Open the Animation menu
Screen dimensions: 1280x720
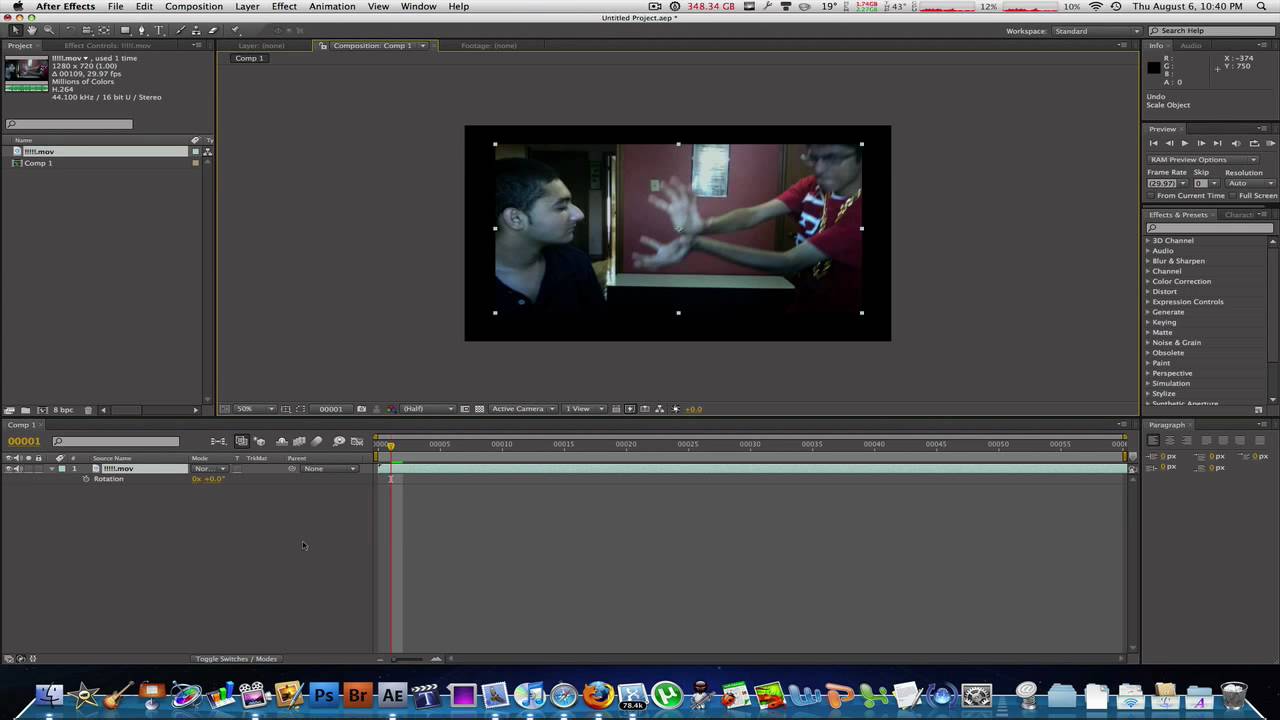pyautogui.click(x=332, y=7)
